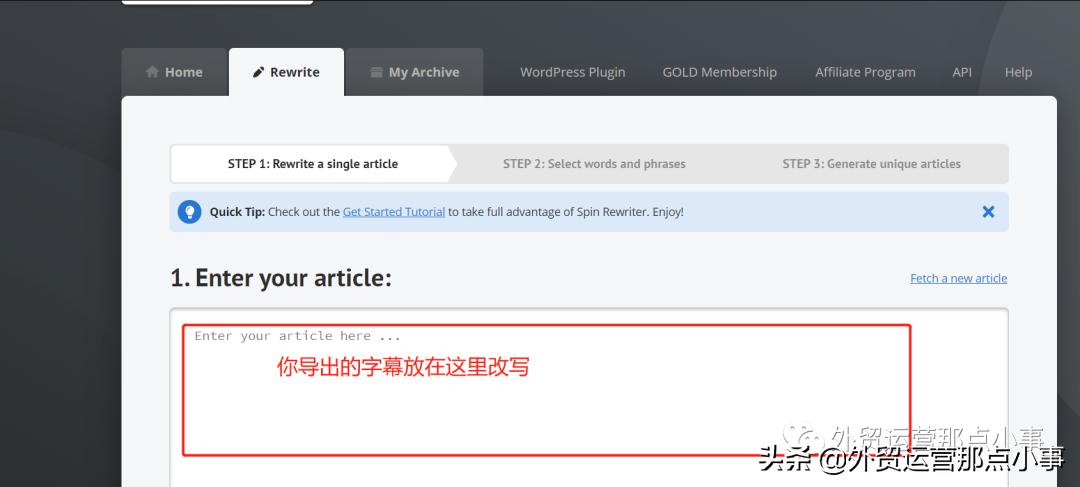Viewport: 1080px width, 487px height.
Task: Dismiss the Quick Tip banner
Action: point(988,211)
